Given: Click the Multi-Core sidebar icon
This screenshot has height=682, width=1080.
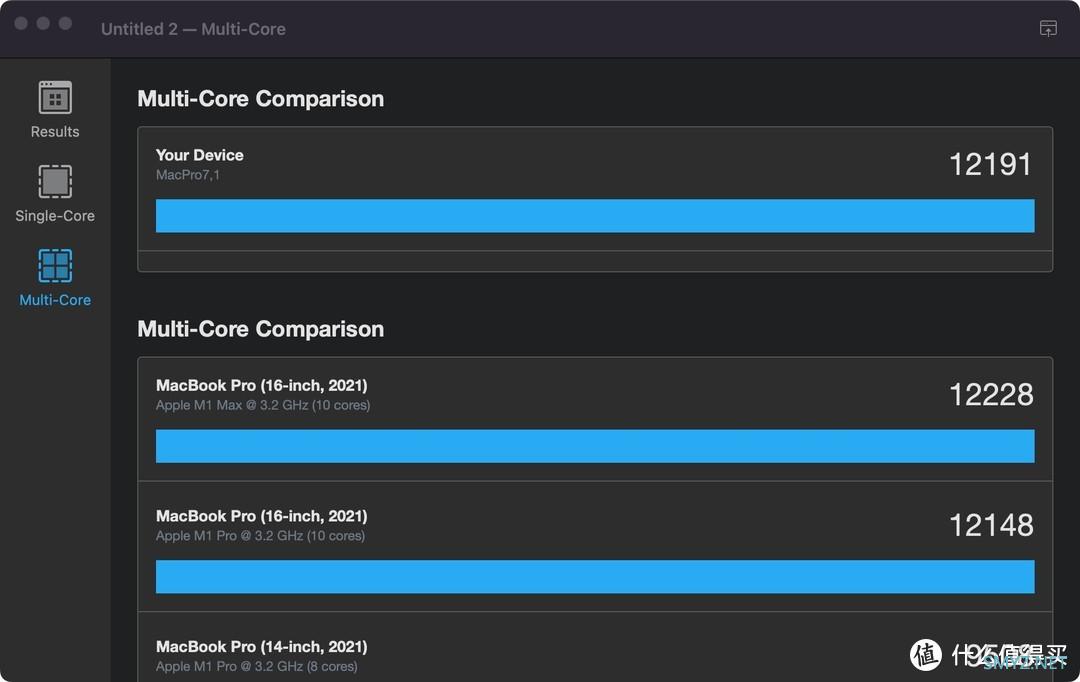Looking at the screenshot, I should [x=55, y=266].
